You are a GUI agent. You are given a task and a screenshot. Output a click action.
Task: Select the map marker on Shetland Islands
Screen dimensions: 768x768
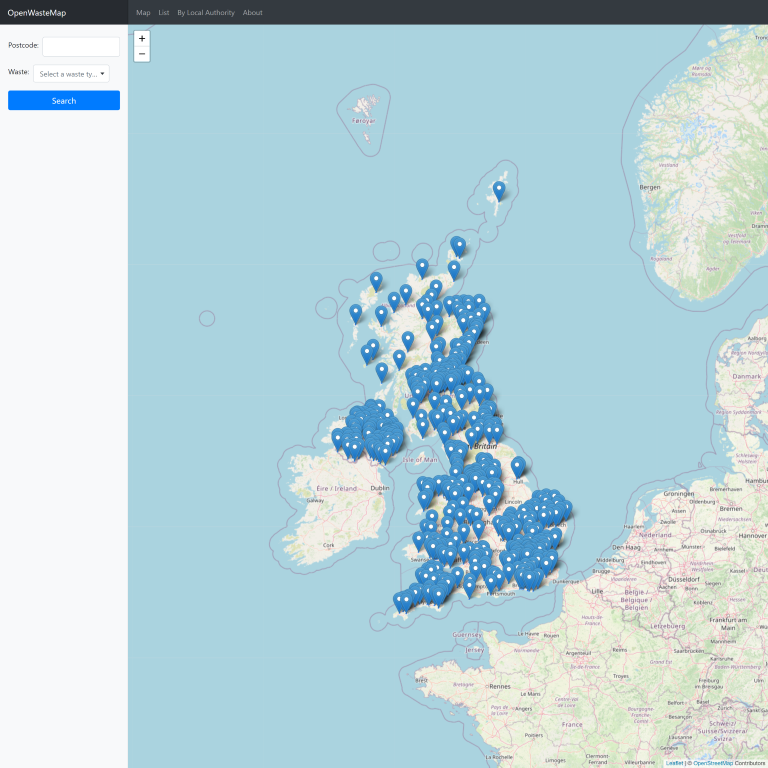click(x=499, y=191)
